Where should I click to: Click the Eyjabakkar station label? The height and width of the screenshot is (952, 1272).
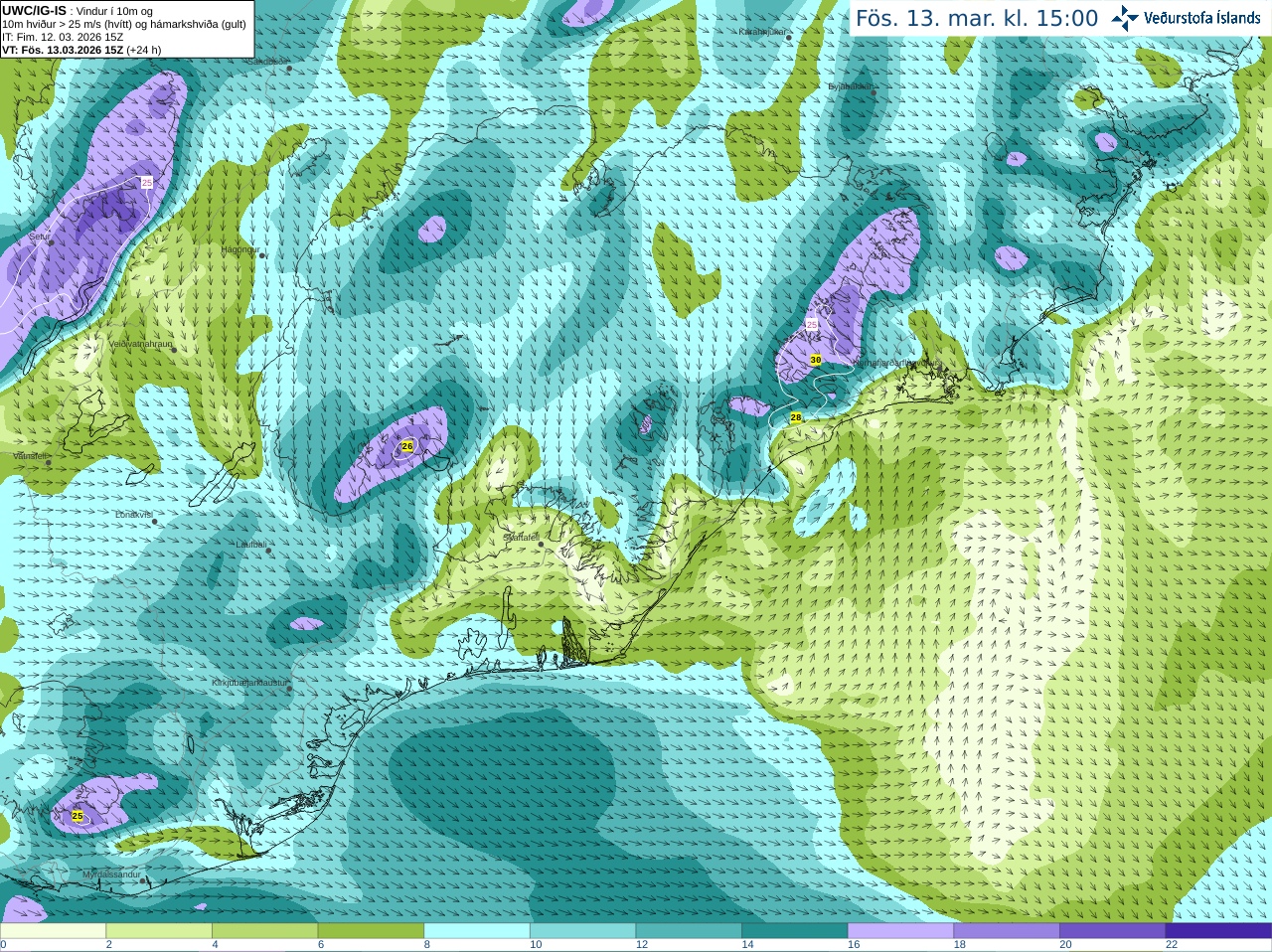851,86
